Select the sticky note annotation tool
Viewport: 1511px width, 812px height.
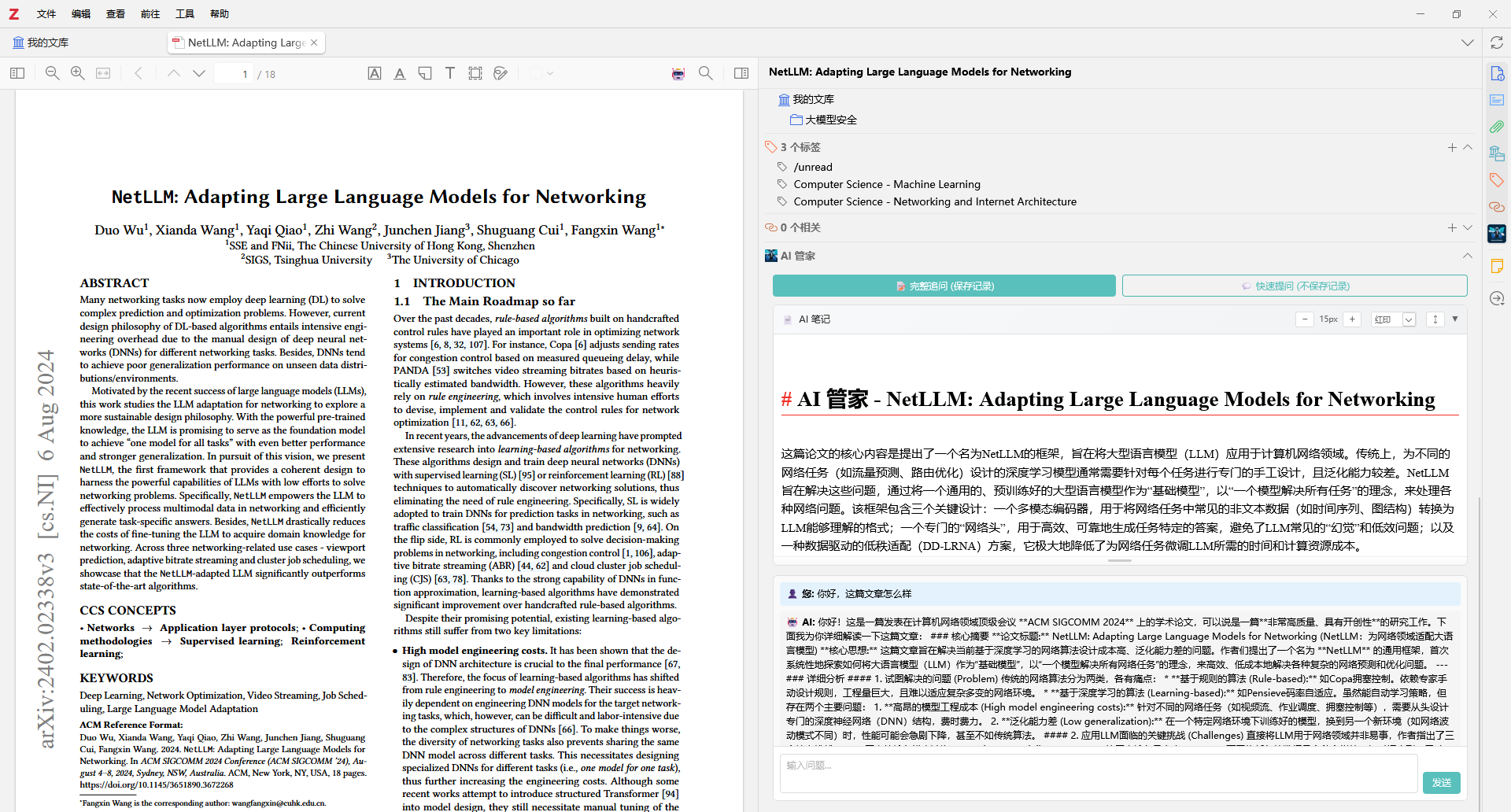425,73
